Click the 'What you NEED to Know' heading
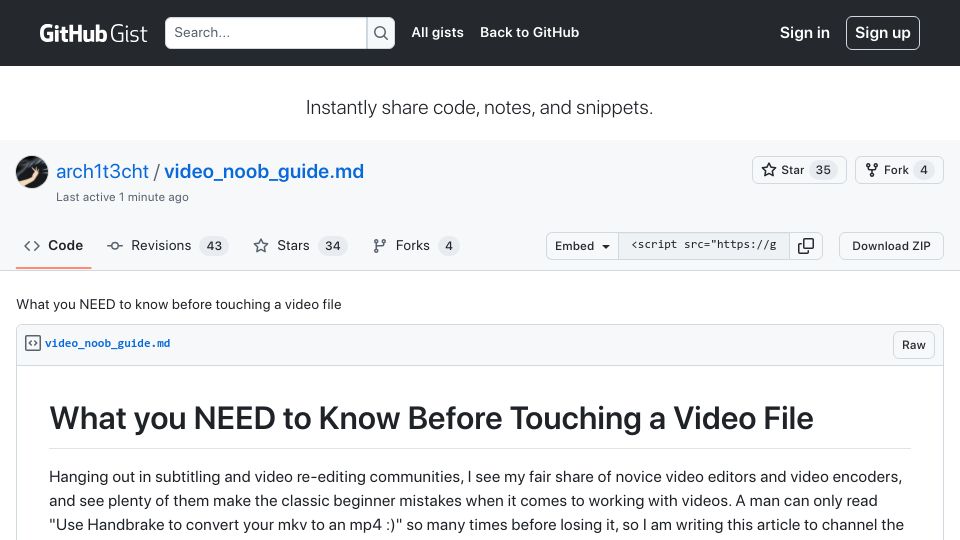Viewport: 960px width, 540px height. coord(431,419)
